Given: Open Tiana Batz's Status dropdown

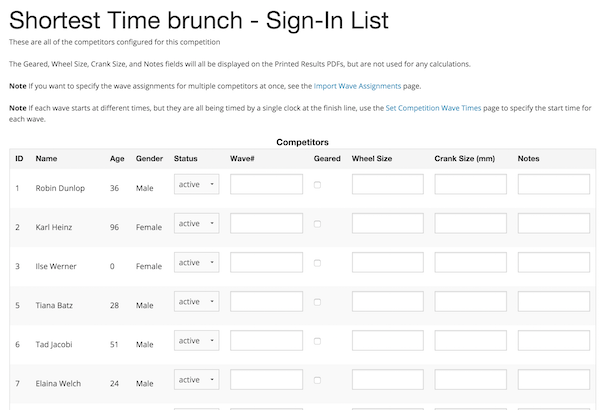Looking at the screenshot, I should click(197, 302).
